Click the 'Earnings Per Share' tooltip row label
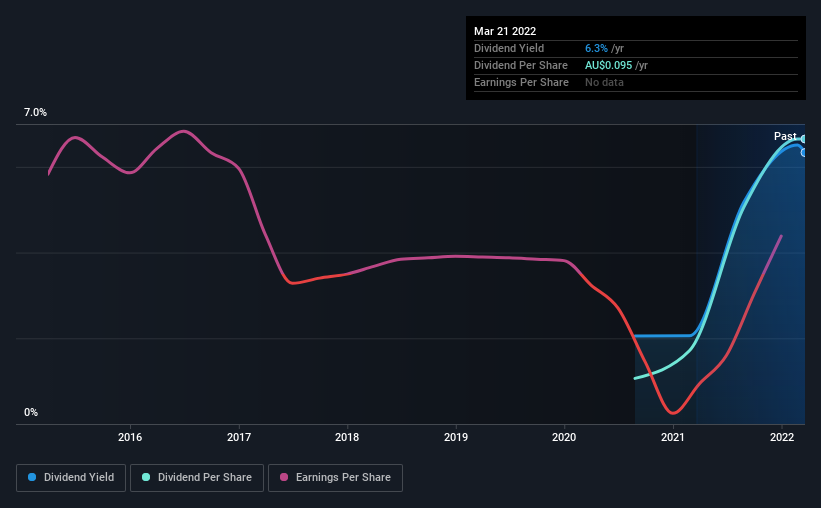This screenshot has width=821, height=508. (521, 82)
